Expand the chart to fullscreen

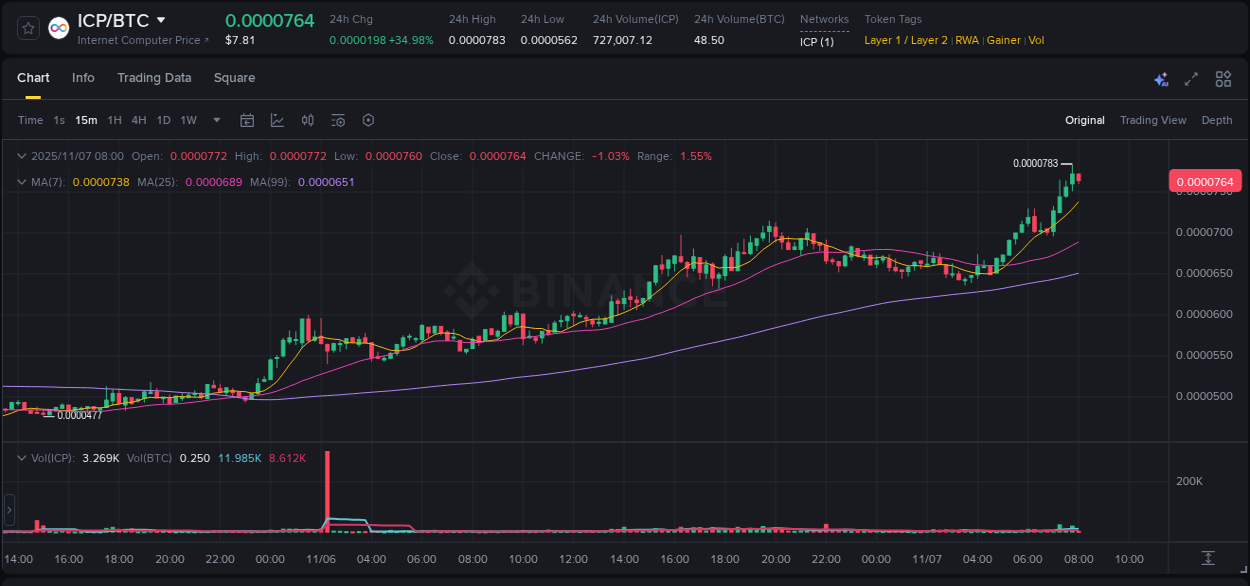[1190, 78]
